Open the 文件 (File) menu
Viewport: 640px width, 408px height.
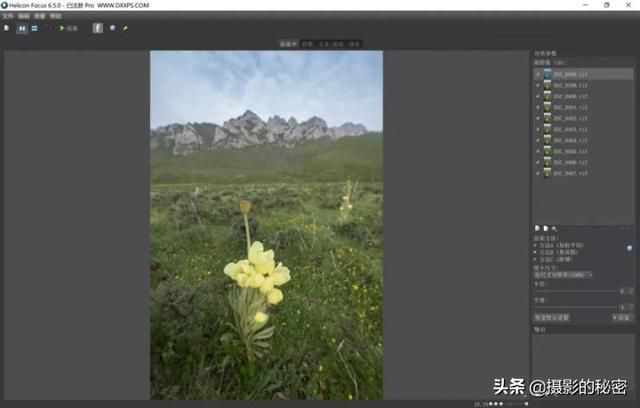(8, 16)
